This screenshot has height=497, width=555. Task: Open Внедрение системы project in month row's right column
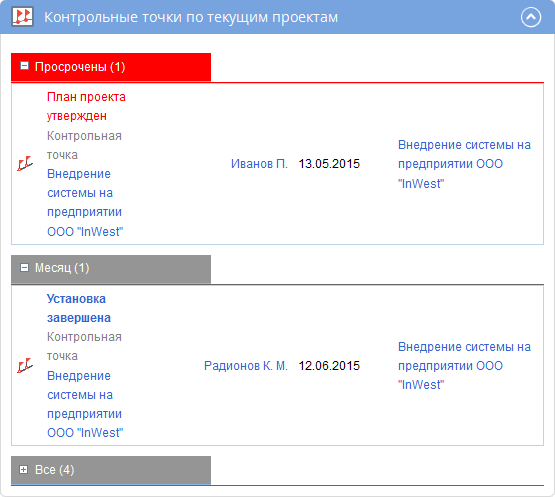[x=464, y=366]
